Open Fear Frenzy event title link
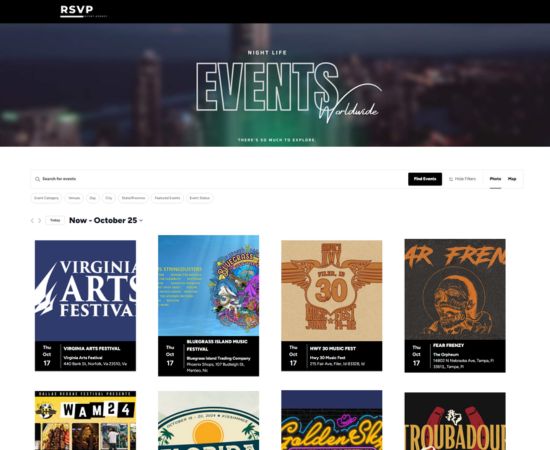The width and height of the screenshot is (550, 450). click(x=448, y=345)
